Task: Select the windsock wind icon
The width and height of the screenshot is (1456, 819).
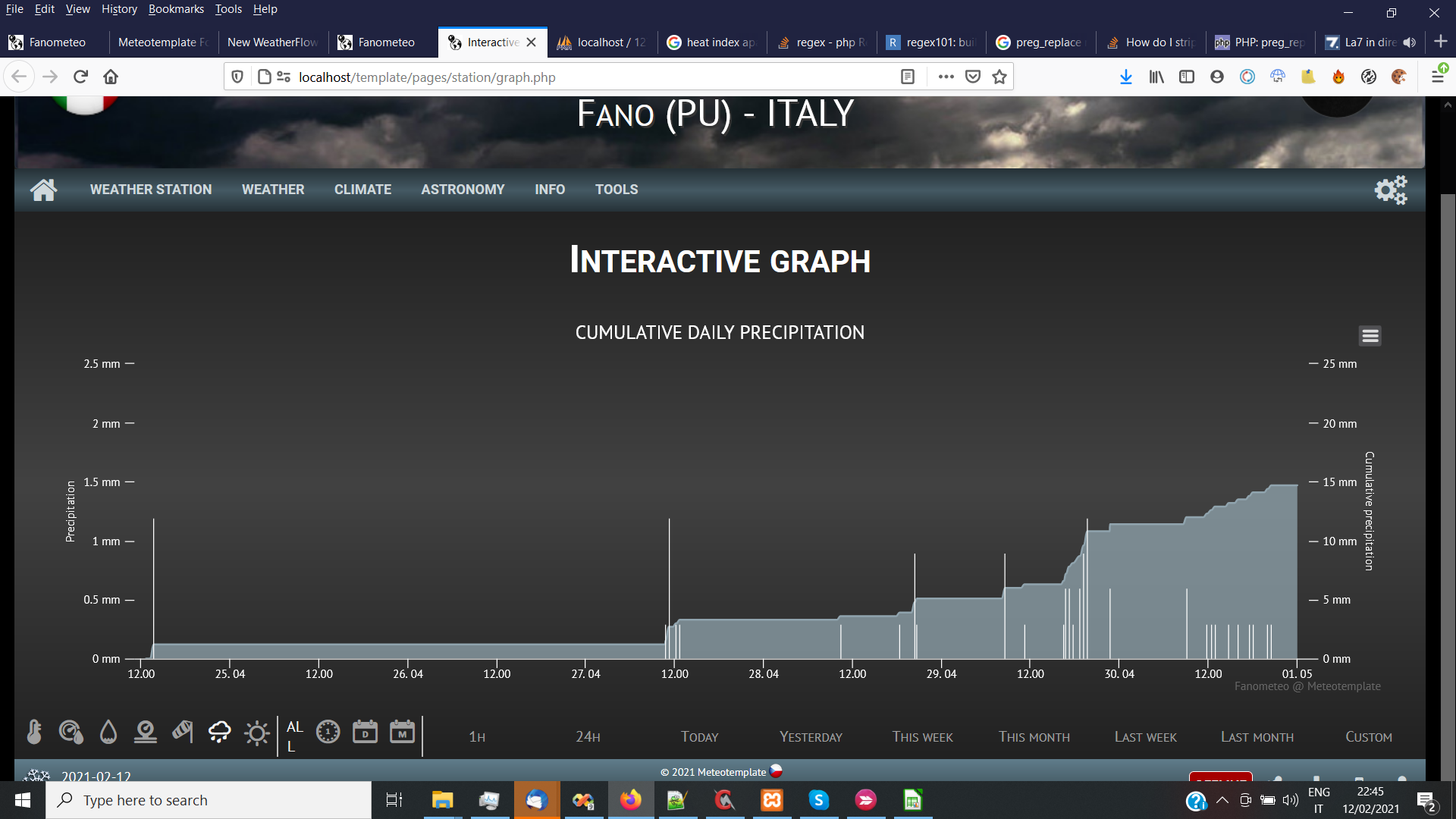Action: [182, 732]
